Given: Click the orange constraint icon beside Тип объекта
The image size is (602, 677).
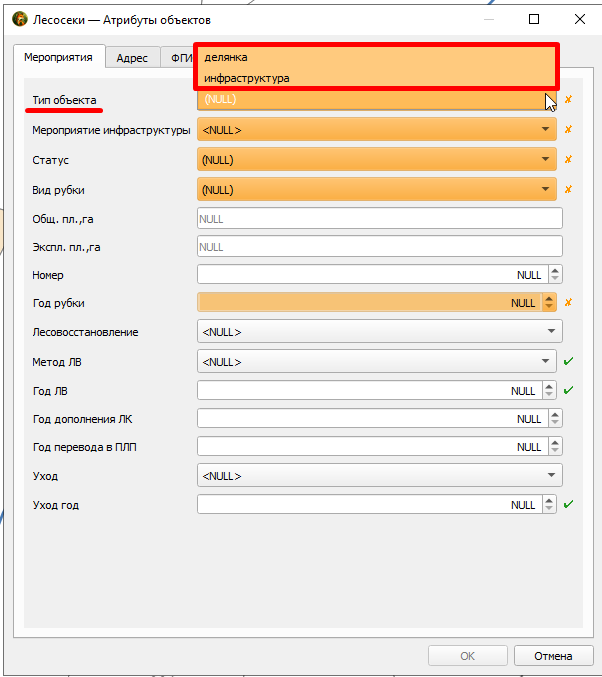Looking at the screenshot, I should [568, 99].
